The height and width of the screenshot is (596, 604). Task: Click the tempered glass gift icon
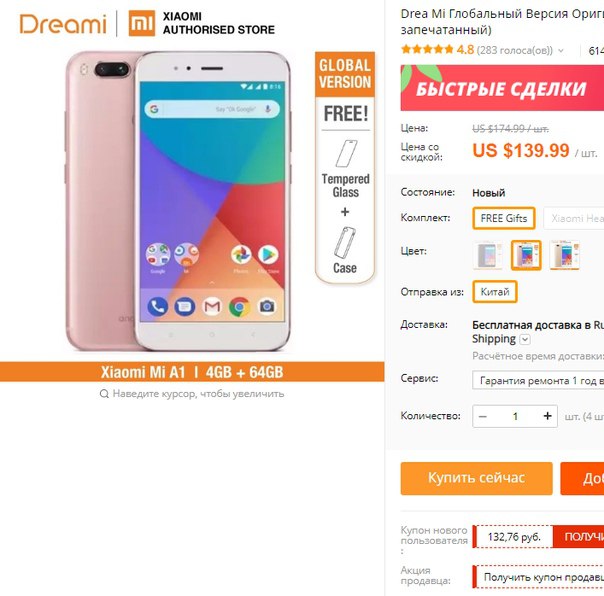tap(346, 154)
